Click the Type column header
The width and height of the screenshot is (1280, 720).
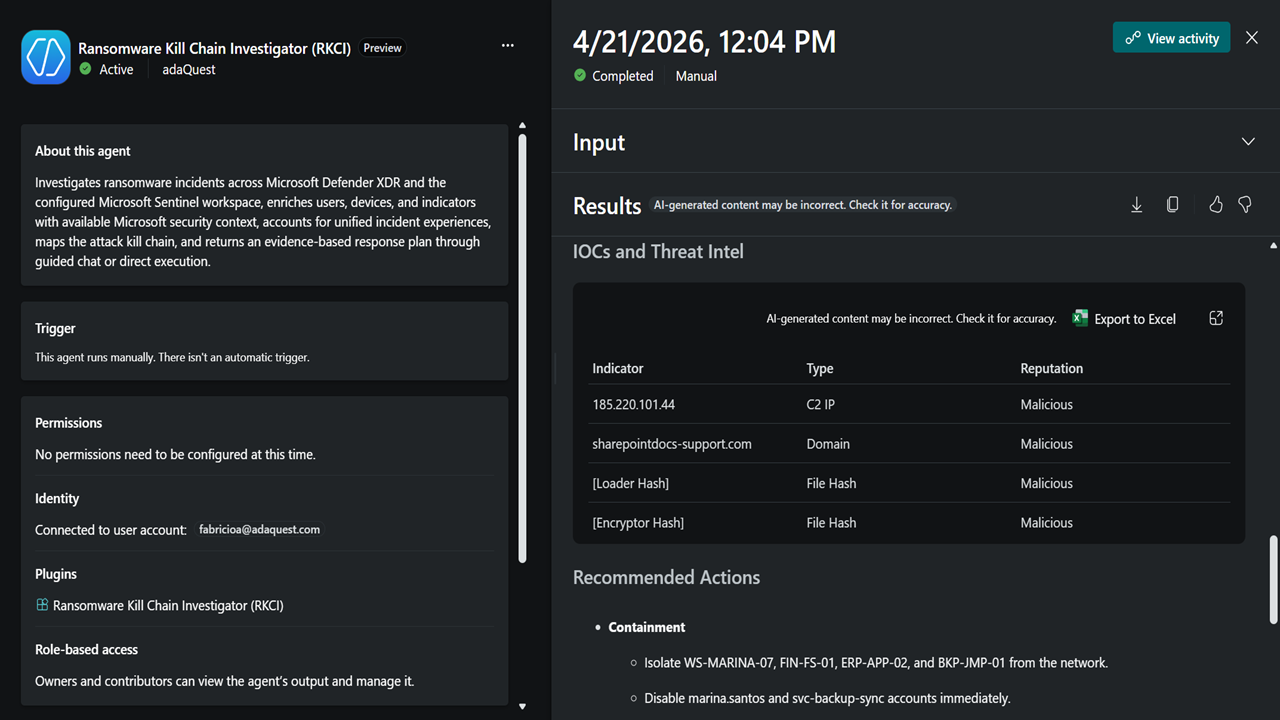point(820,368)
